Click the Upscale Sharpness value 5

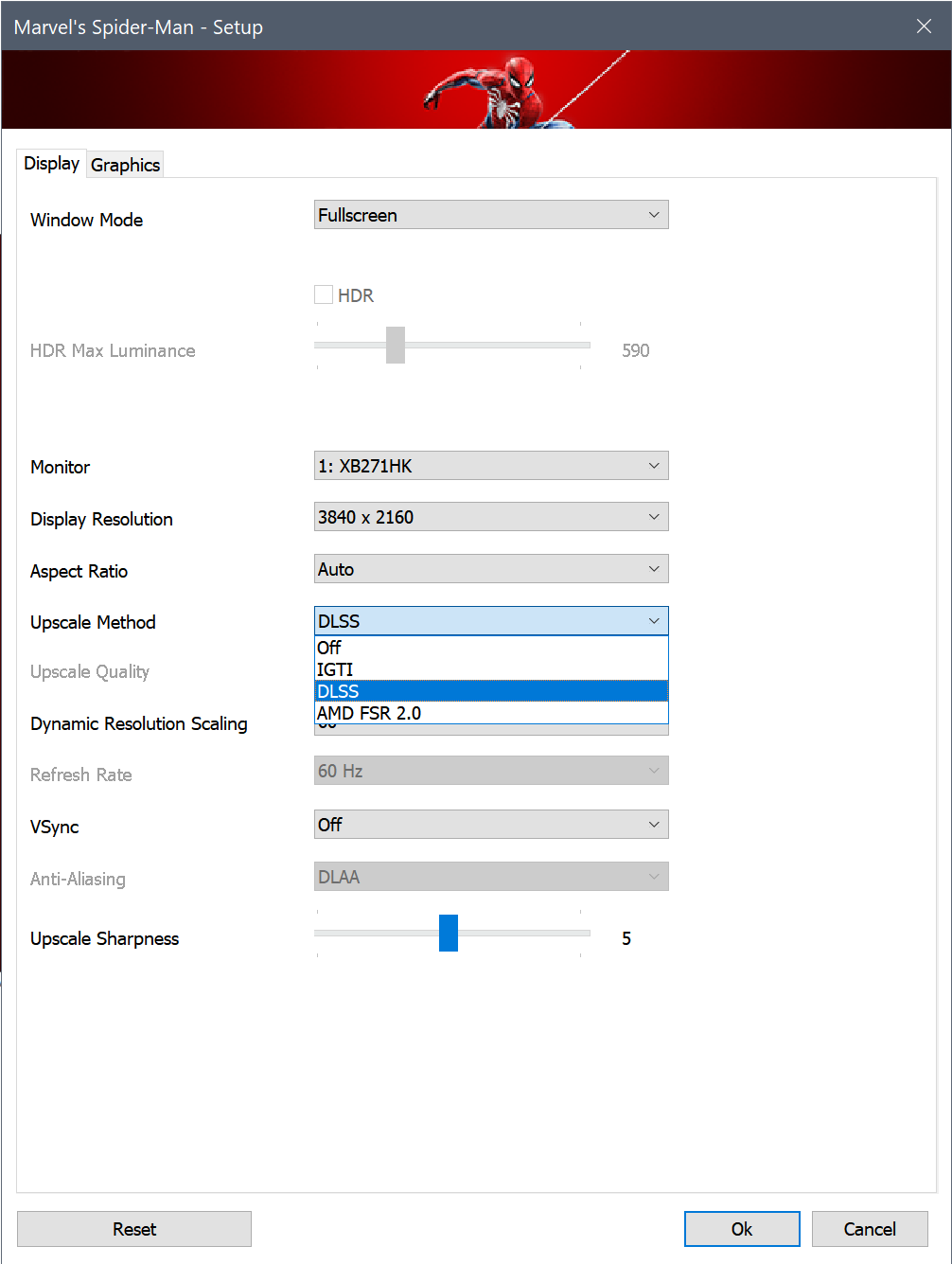[x=626, y=938]
